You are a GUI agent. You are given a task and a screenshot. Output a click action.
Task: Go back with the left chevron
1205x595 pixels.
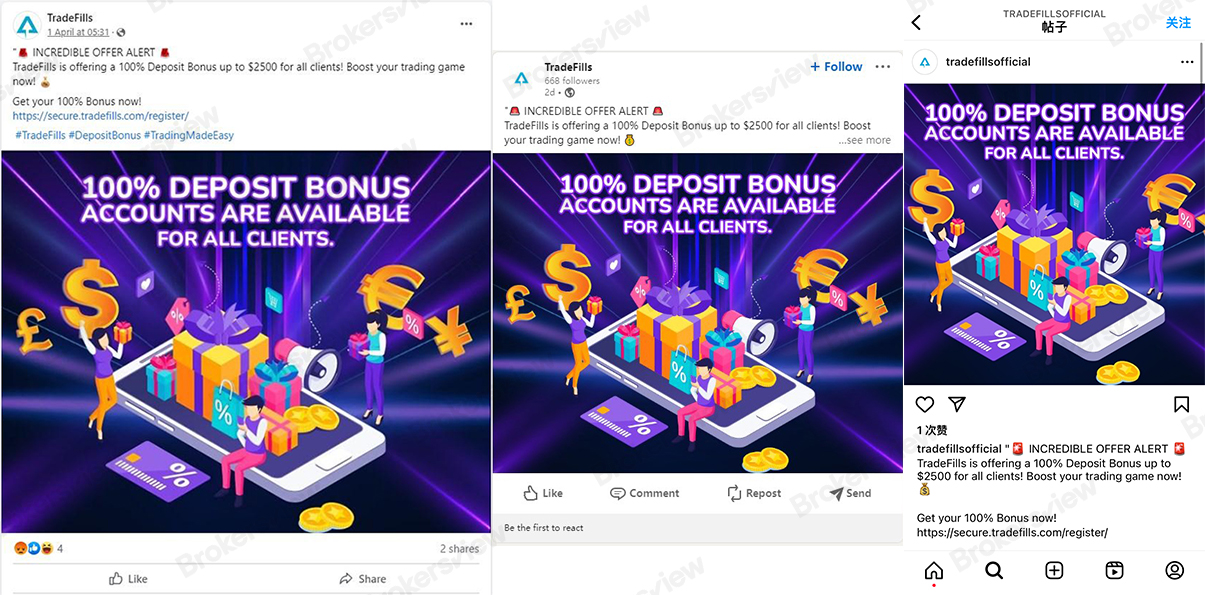coord(917,22)
